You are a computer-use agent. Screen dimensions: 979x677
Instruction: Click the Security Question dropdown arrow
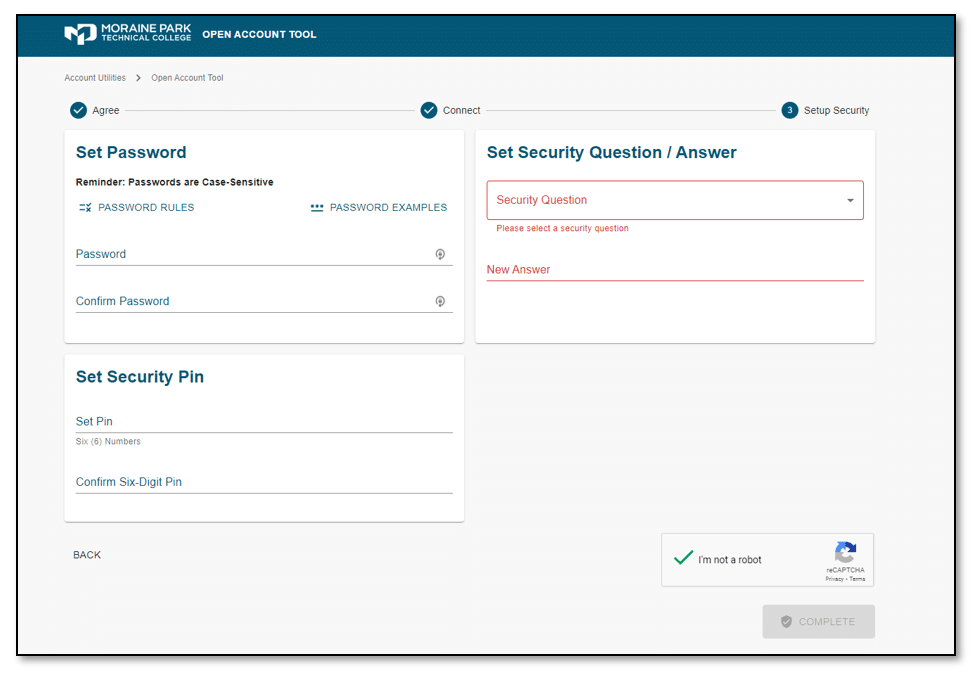(850, 200)
